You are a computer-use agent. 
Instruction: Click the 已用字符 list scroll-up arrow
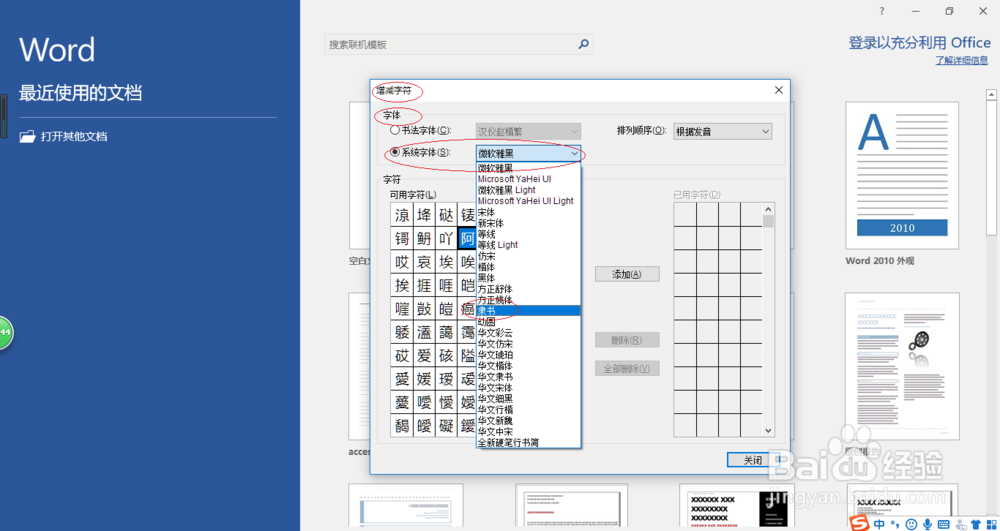click(x=768, y=209)
